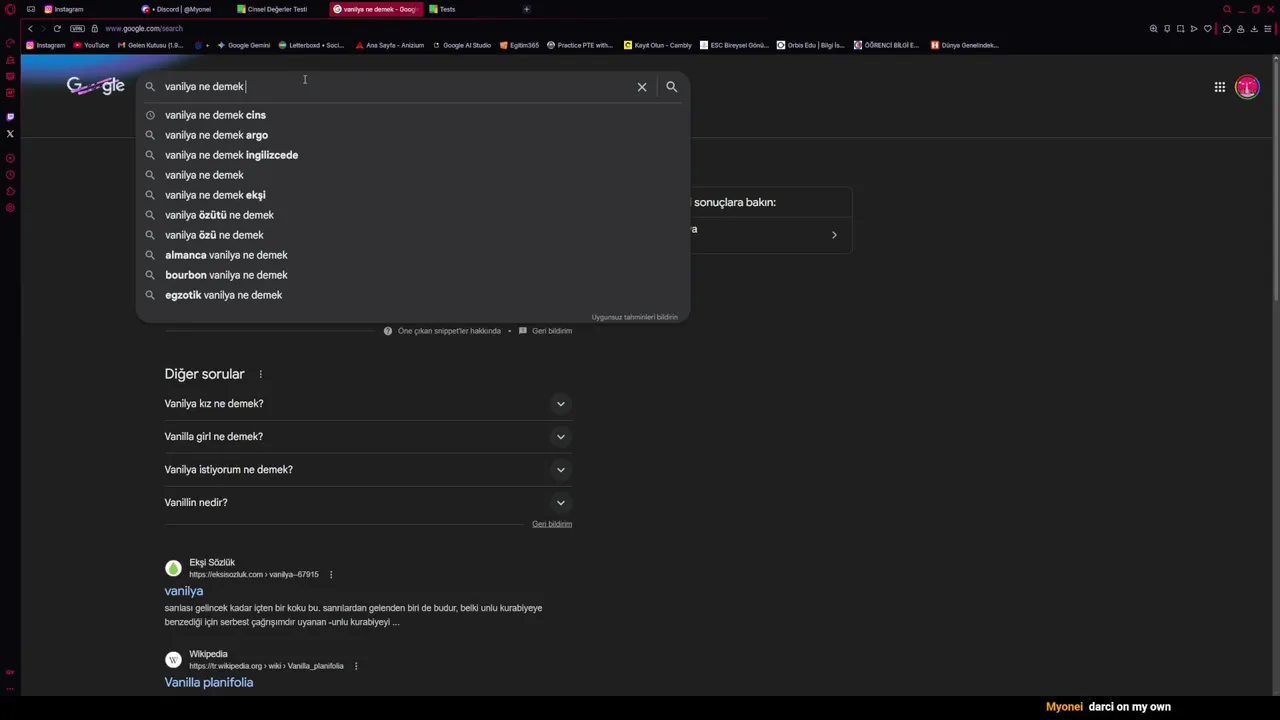This screenshot has height=720, width=1280.
Task: Expand 'Vanilya istiyorum ne demek?' question
Action: tap(368, 470)
